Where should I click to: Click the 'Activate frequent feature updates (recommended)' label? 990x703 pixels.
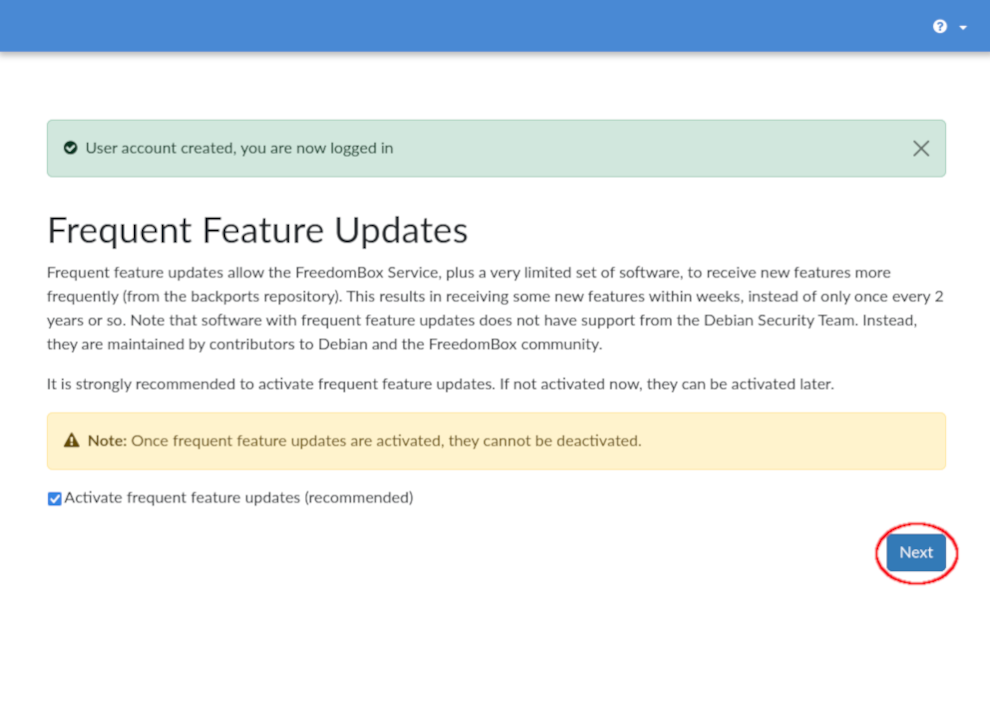[x=238, y=497]
